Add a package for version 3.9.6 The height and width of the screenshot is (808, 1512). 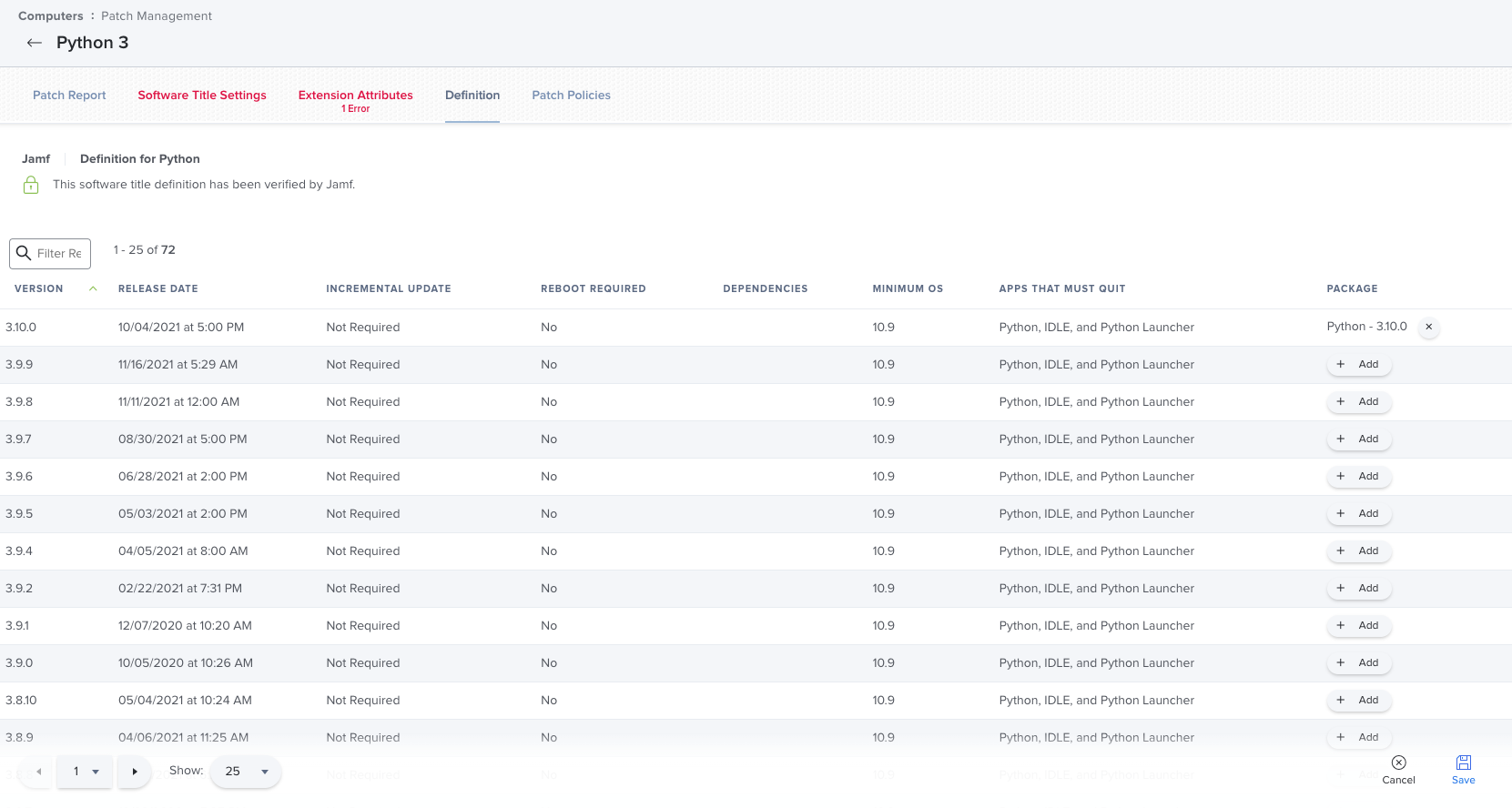[x=1358, y=476]
